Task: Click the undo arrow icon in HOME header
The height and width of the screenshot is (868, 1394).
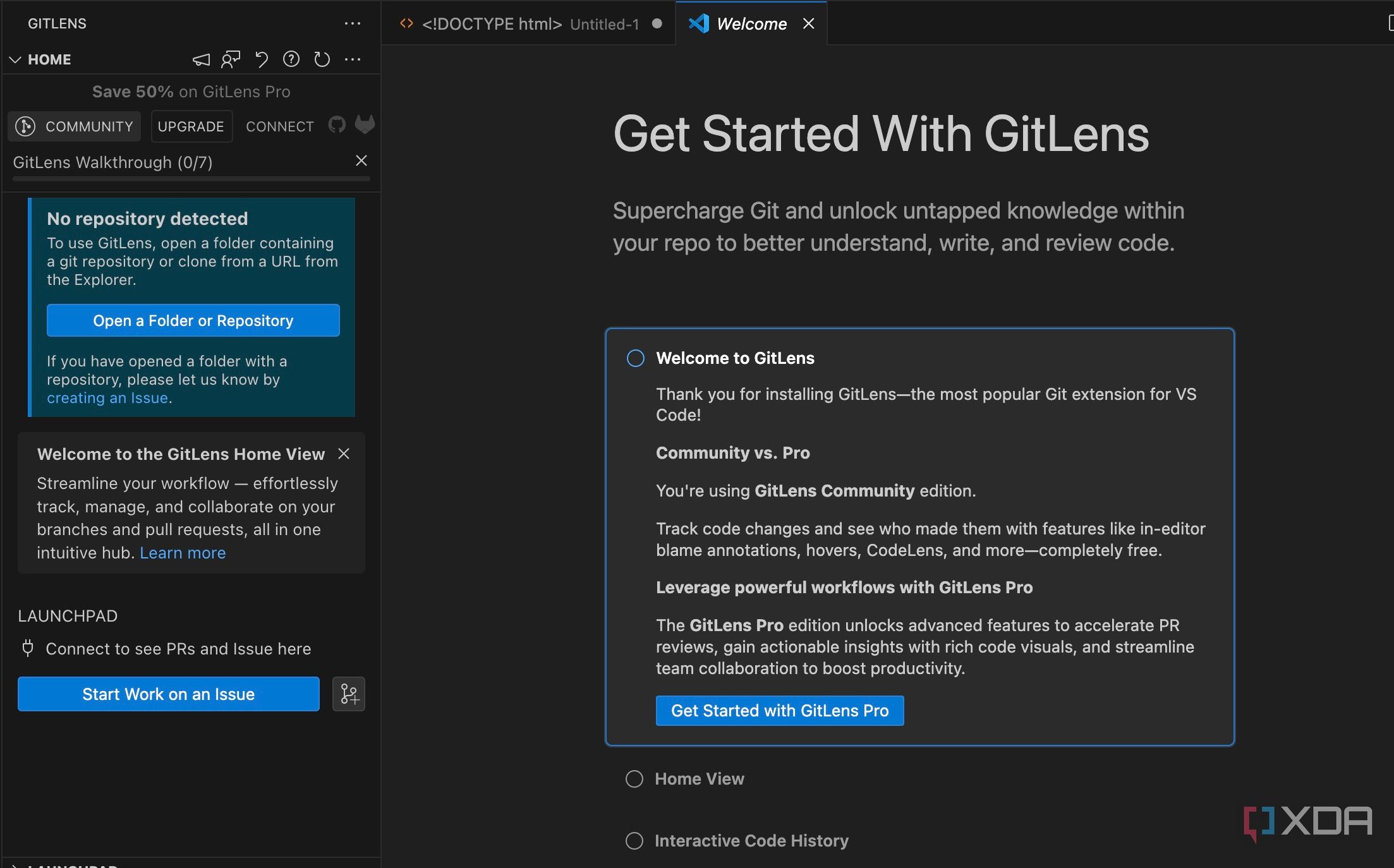Action: 261,59
